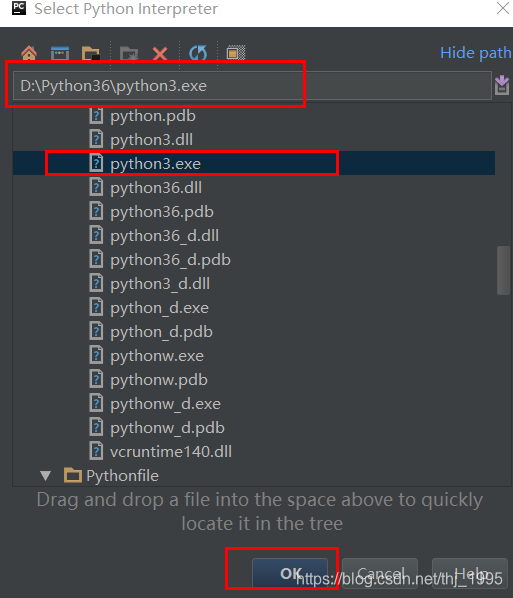Jump to the Project directory icon
Image resolution: width=513 pixels, height=598 pixels.
pyautogui.click(x=91, y=53)
